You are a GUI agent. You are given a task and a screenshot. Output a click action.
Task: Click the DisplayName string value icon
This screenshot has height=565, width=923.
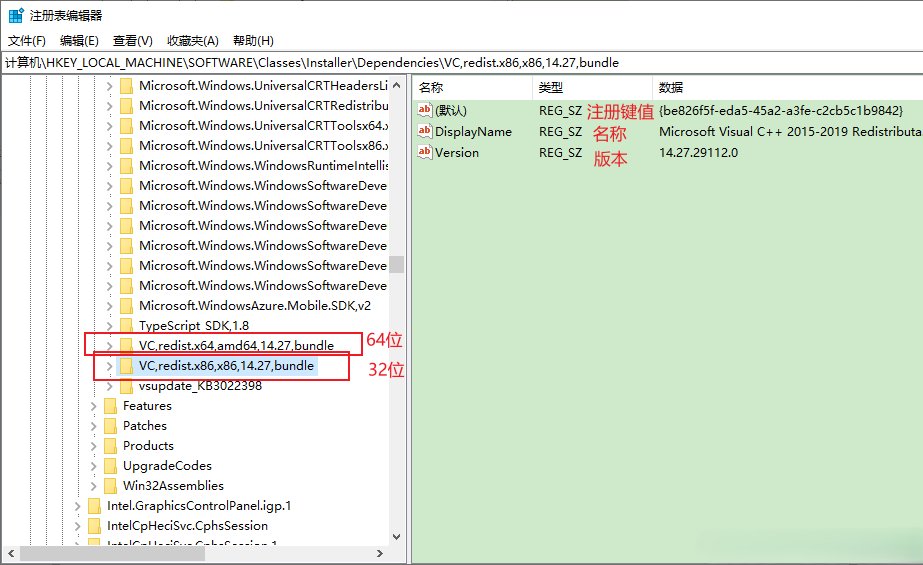[424, 131]
